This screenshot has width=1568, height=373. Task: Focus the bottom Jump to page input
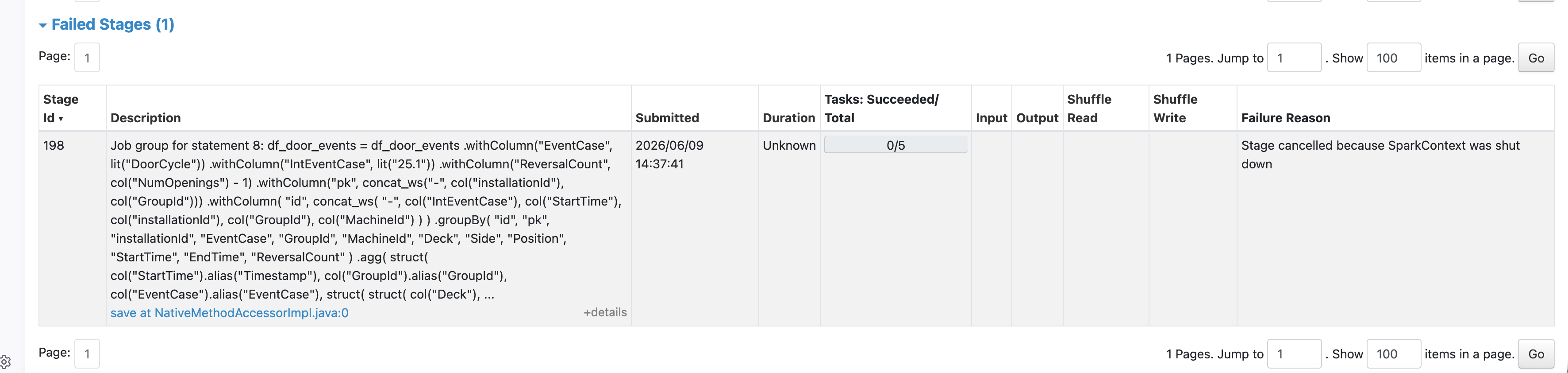pyautogui.click(x=1294, y=354)
